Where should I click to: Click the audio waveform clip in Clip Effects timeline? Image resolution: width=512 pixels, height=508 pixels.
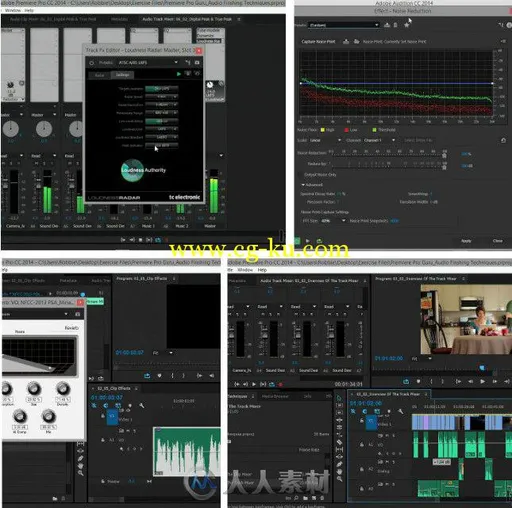187,451
